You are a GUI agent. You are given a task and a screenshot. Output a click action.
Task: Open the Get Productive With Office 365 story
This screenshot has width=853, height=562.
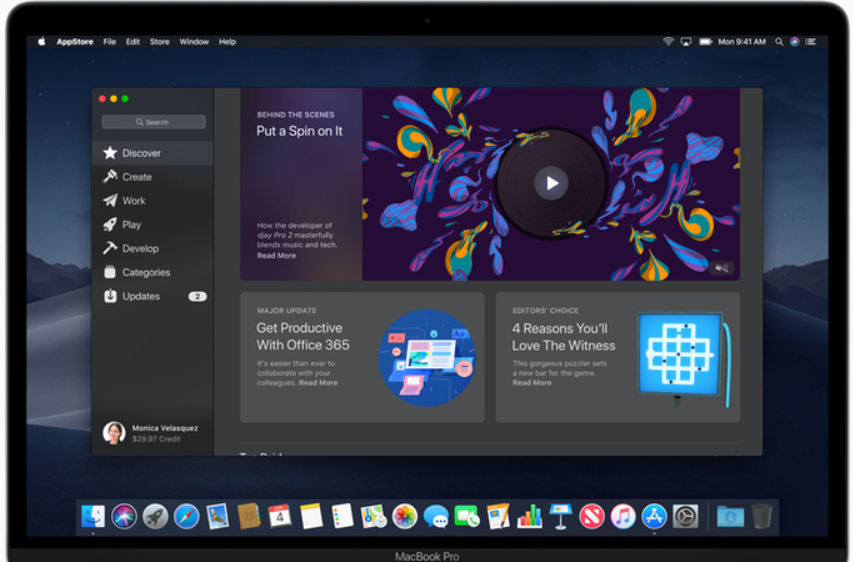click(x=303, y=336)
